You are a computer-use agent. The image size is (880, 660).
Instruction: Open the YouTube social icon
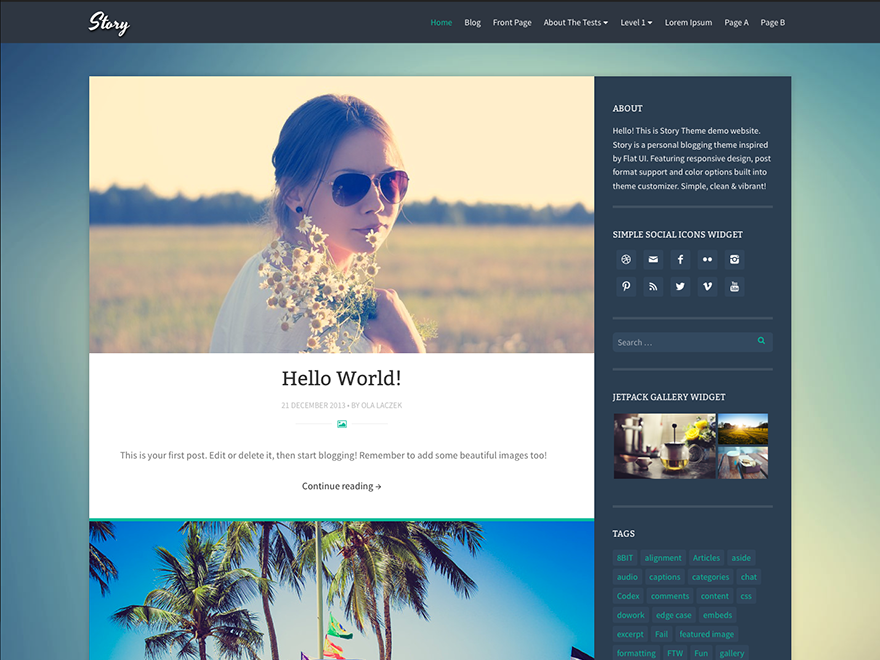click(x=734, y=286)
